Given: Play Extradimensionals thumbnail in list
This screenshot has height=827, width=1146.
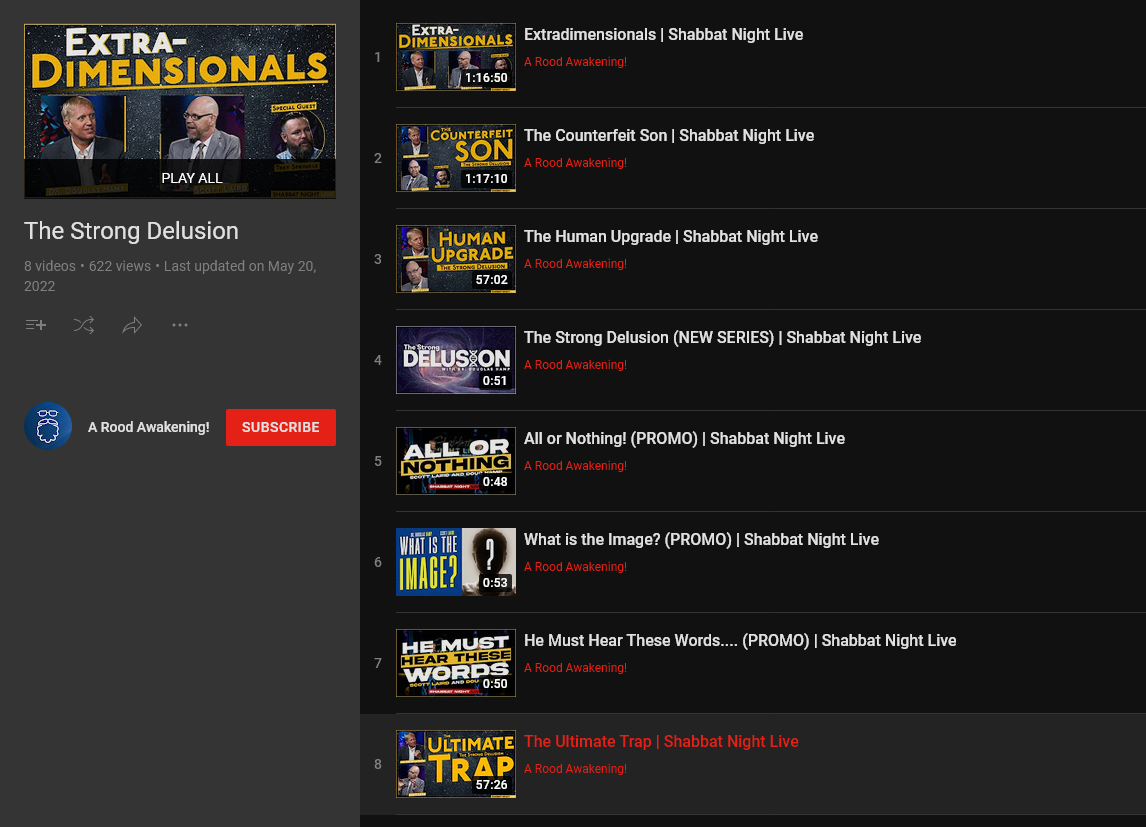Looking at the screenshot, I should (456, 57).
